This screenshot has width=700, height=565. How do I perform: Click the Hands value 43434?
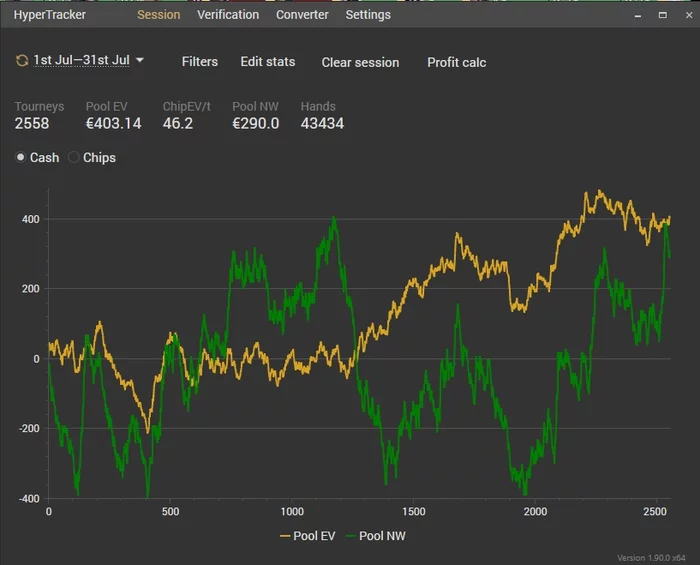322,123
